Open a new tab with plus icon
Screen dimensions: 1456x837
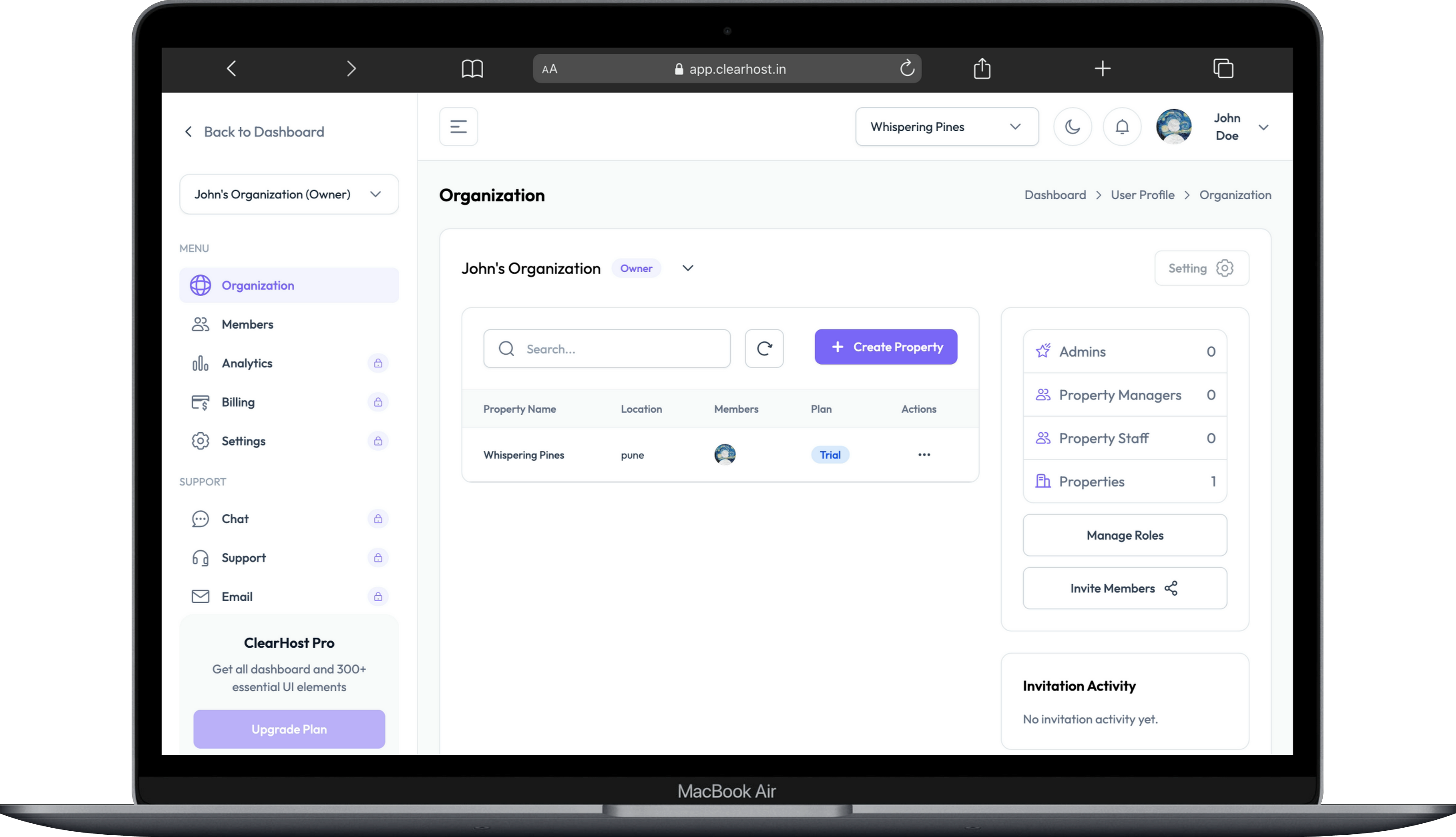[x=1103, y=69]
